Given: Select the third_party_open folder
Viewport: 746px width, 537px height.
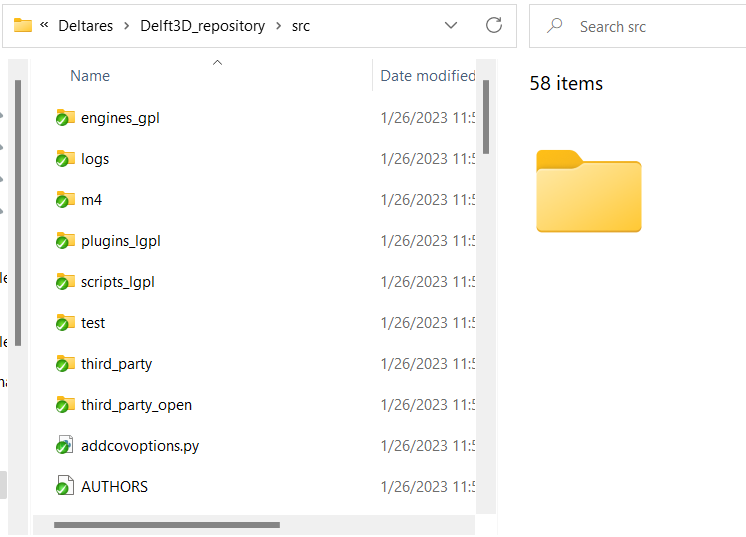Looking at the screenshot, I should coord(136,405).
